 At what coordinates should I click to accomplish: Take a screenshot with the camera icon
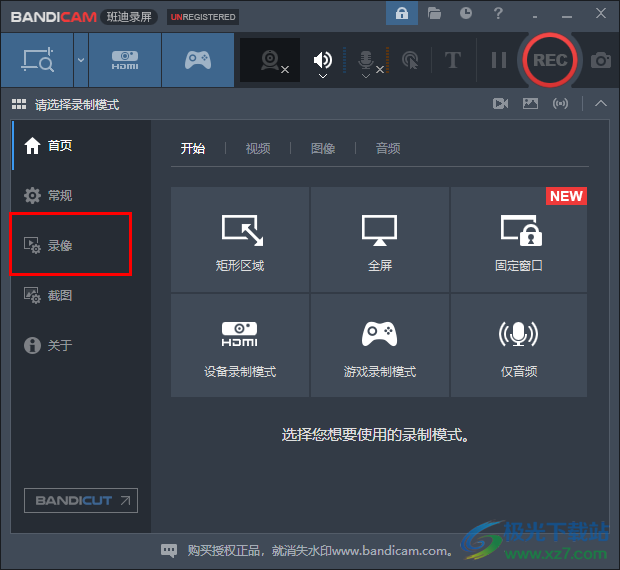[x=601, y=60]
